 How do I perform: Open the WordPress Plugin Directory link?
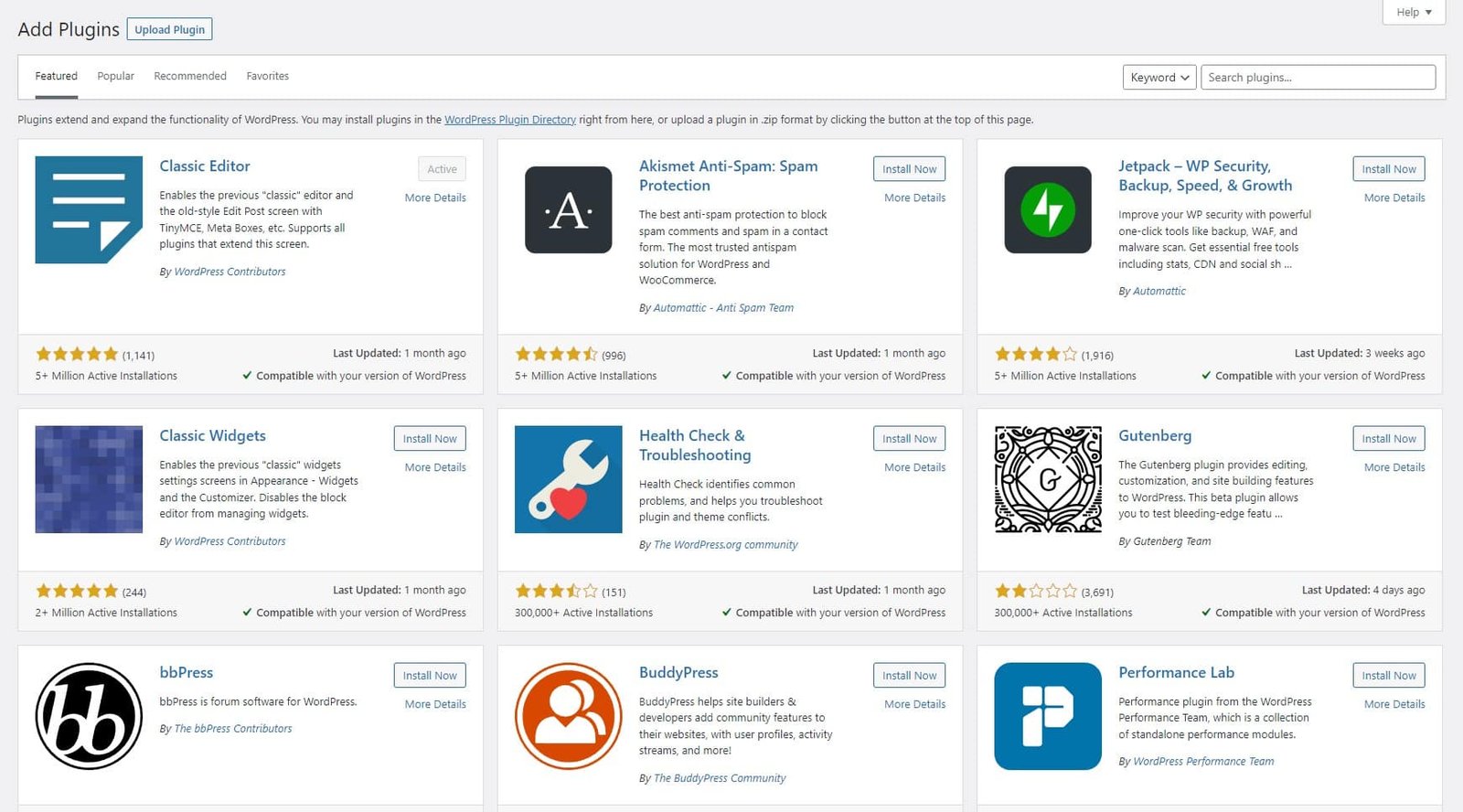510,120
